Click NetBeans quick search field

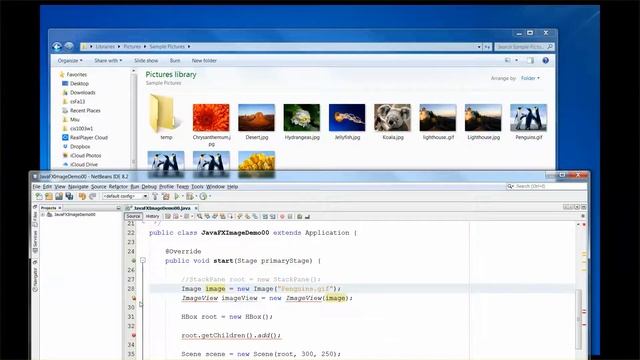[546, 186]
